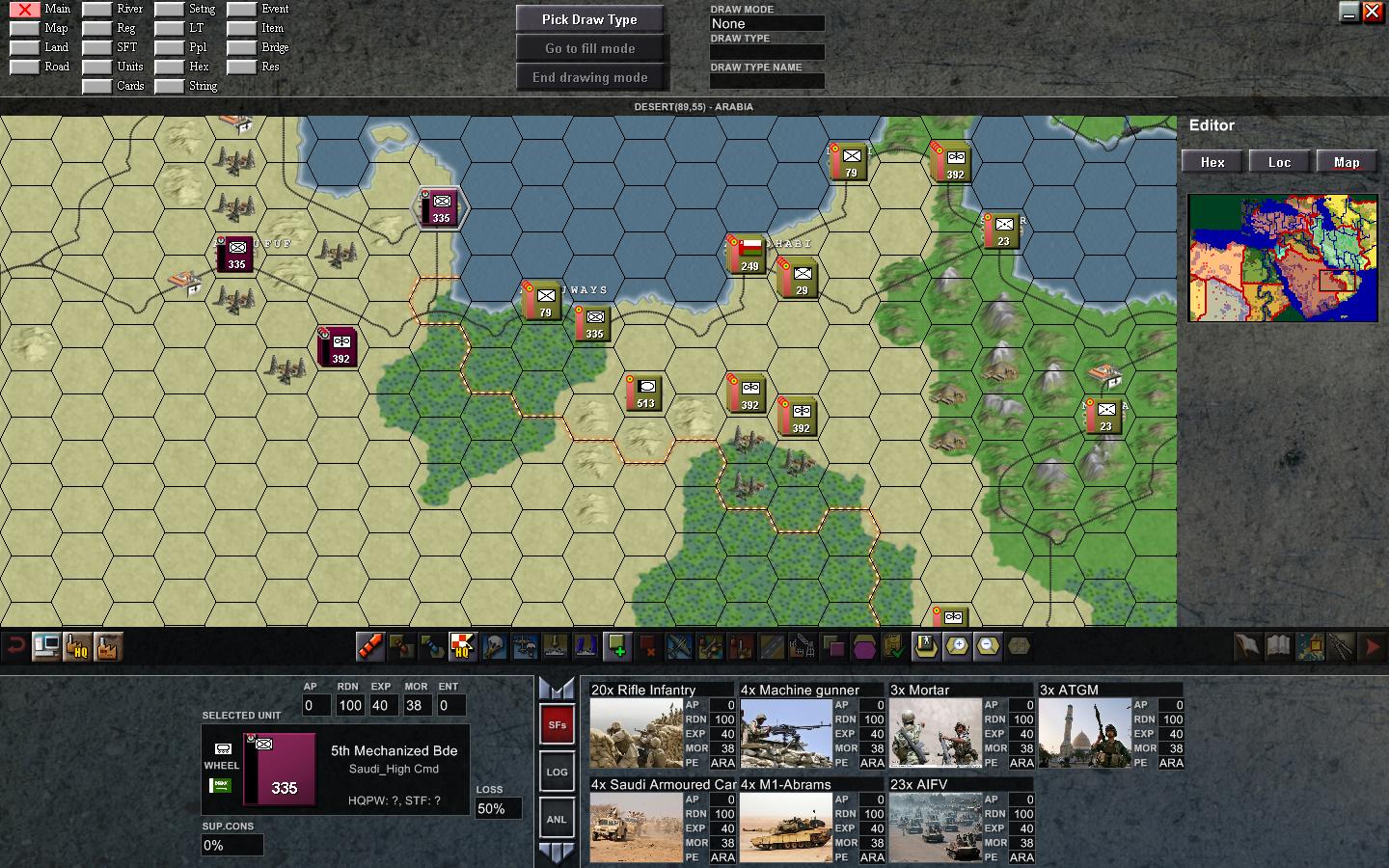
Task: Zoom in with the plus magnifier hex icon
Action: click(x=957, y=646)
